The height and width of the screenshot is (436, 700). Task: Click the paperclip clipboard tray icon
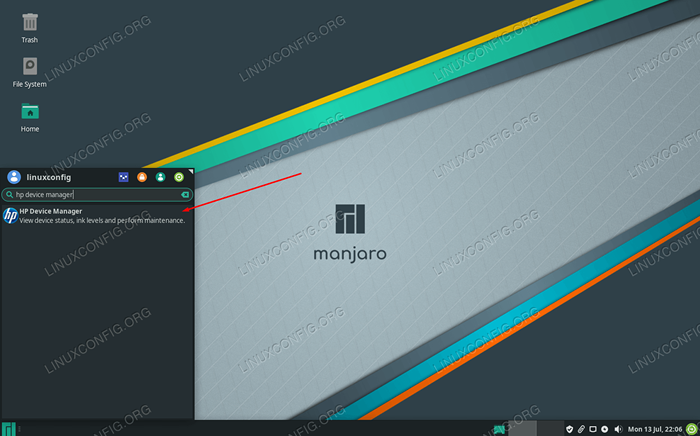[x=581, y=429]
